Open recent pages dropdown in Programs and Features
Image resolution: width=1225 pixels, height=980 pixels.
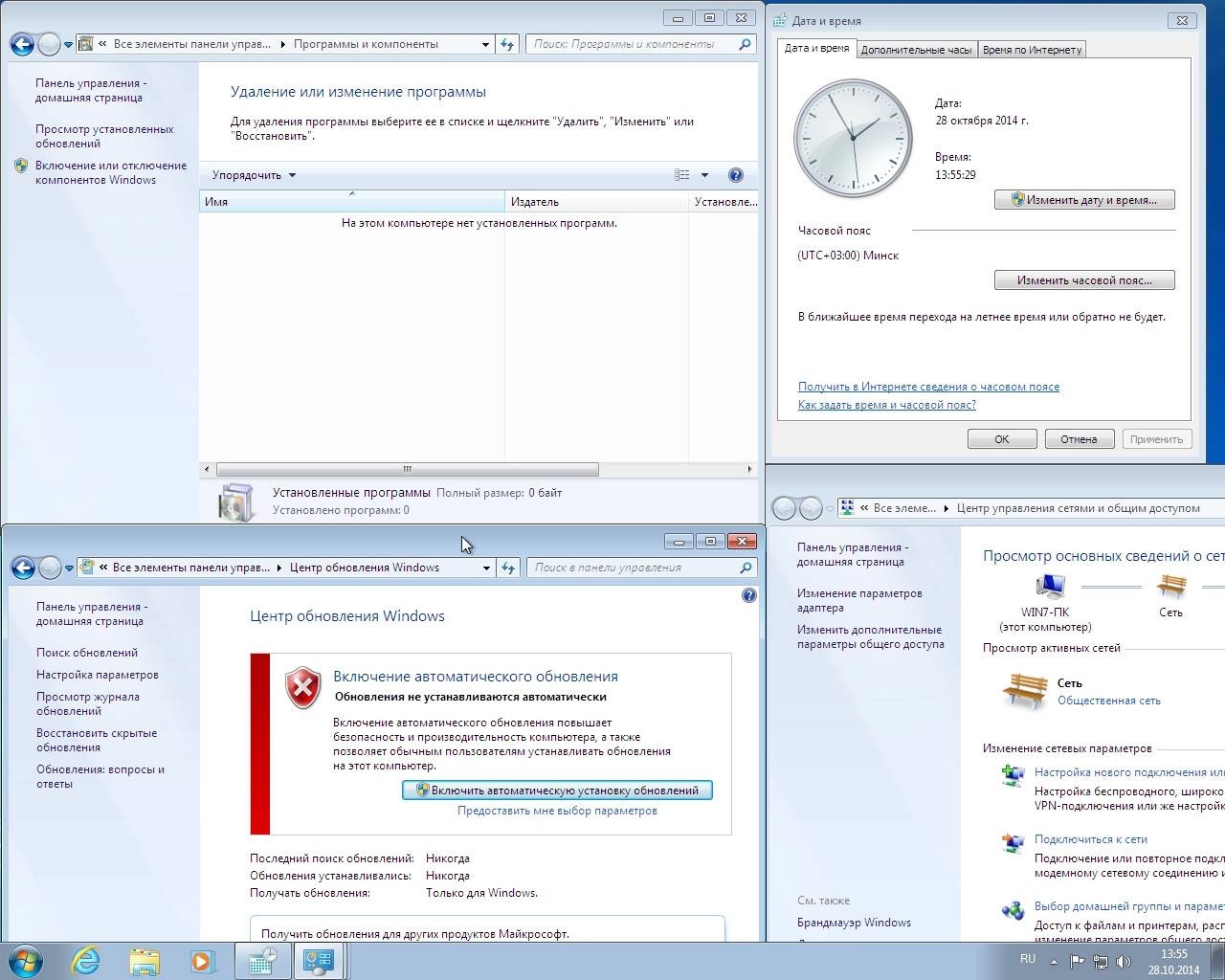(x=68, y=45)
